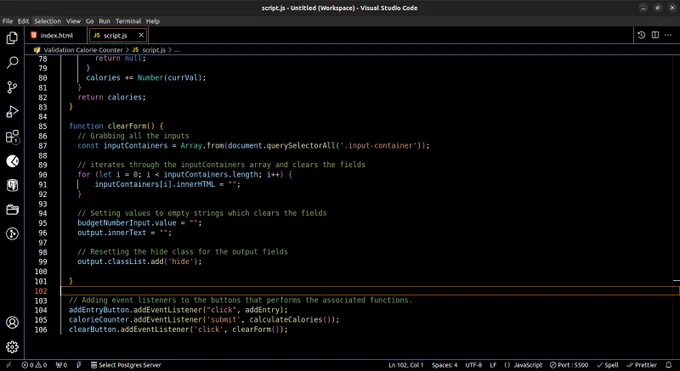
Task: Open the Help menu
Action: pyautogui.click(x=153, y=21)
